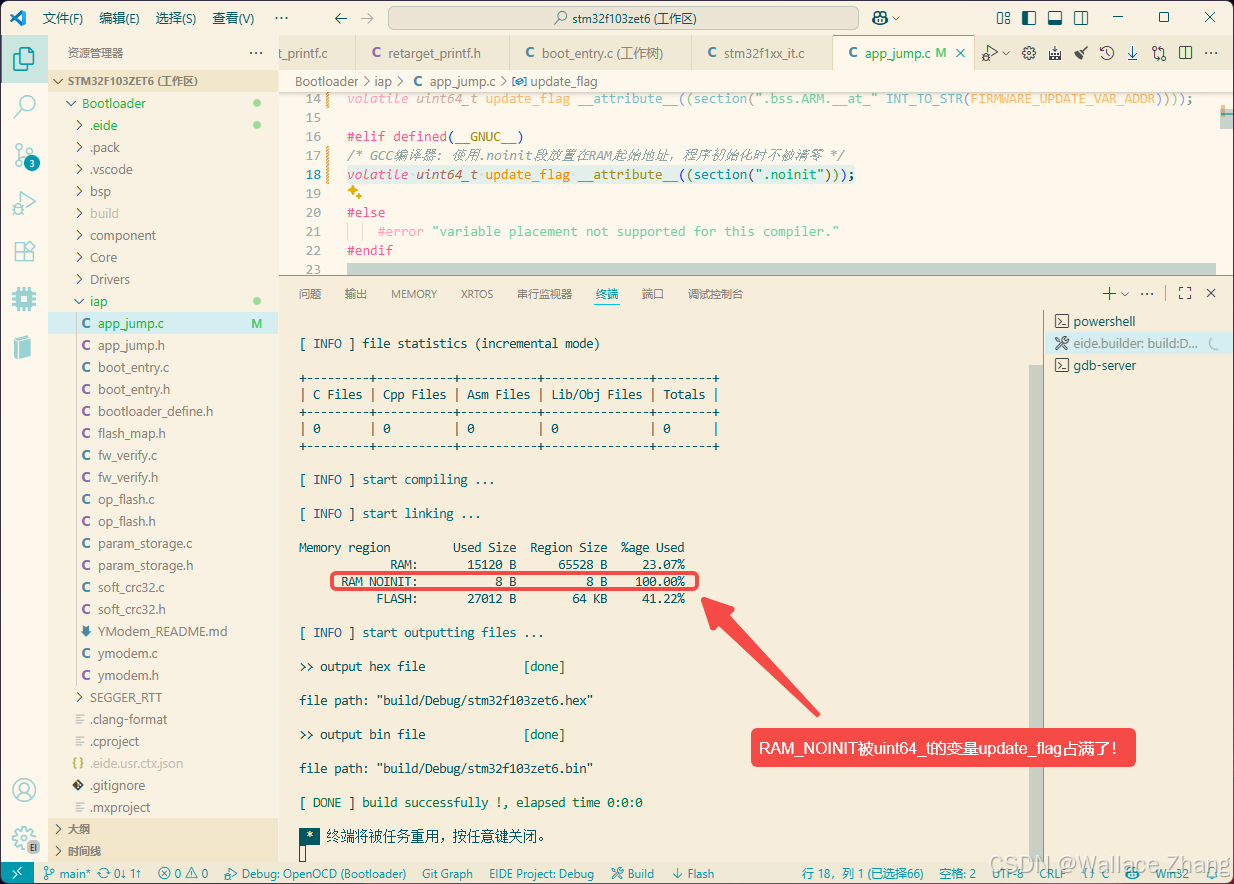1234x884 pixels.
Task: Open the Manage gear in activity bar
Action: click(24, 838)
